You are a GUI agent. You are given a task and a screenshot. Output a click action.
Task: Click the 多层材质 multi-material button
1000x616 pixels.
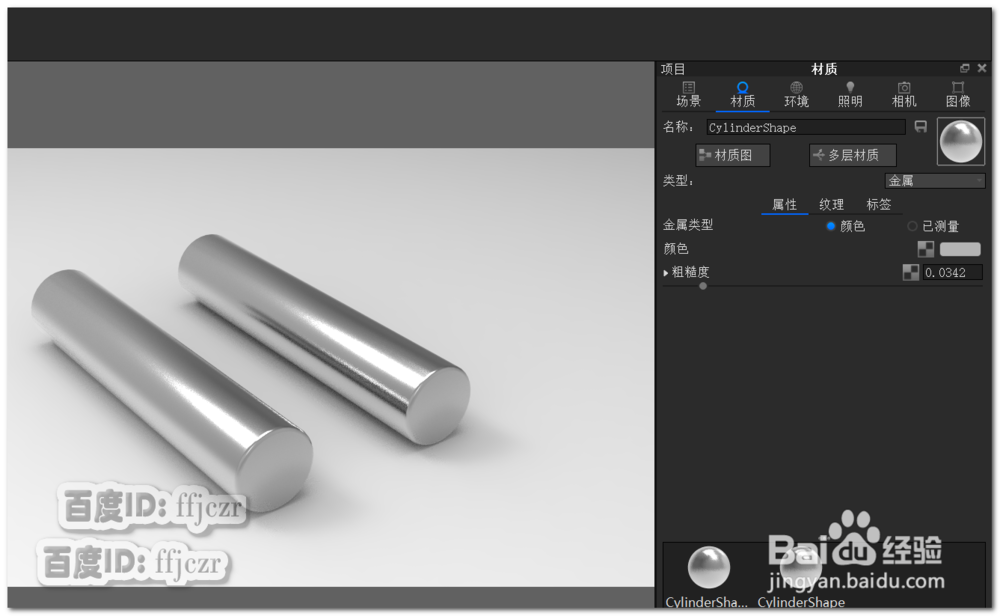click(x=853, y=155)
